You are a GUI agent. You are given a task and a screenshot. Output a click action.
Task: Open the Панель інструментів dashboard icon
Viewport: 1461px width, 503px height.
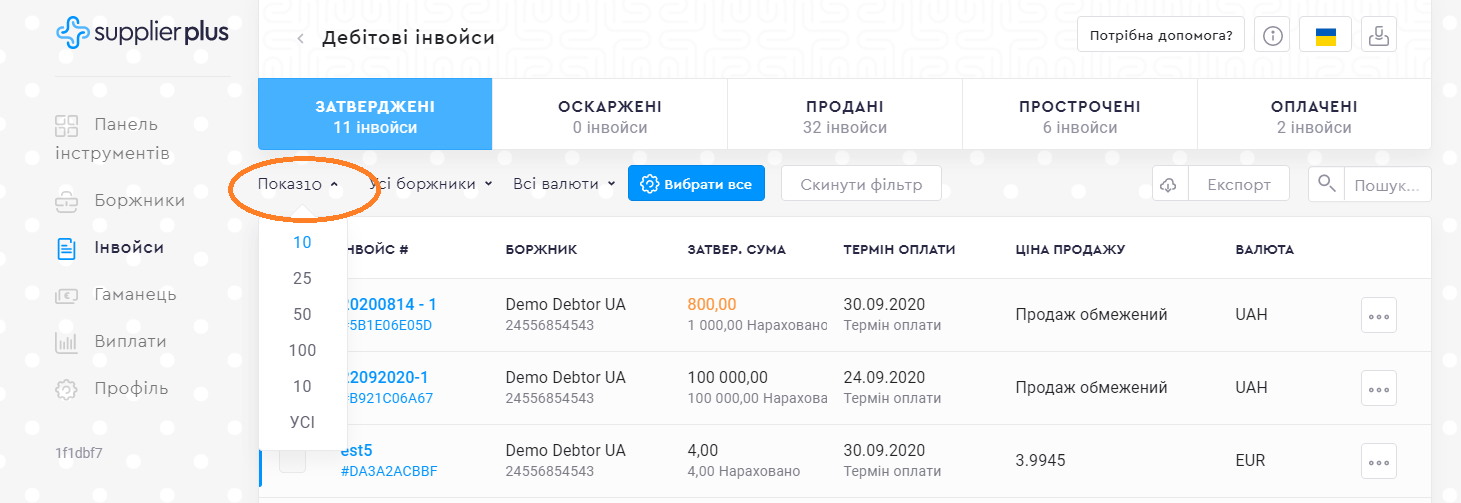point(66,126)
